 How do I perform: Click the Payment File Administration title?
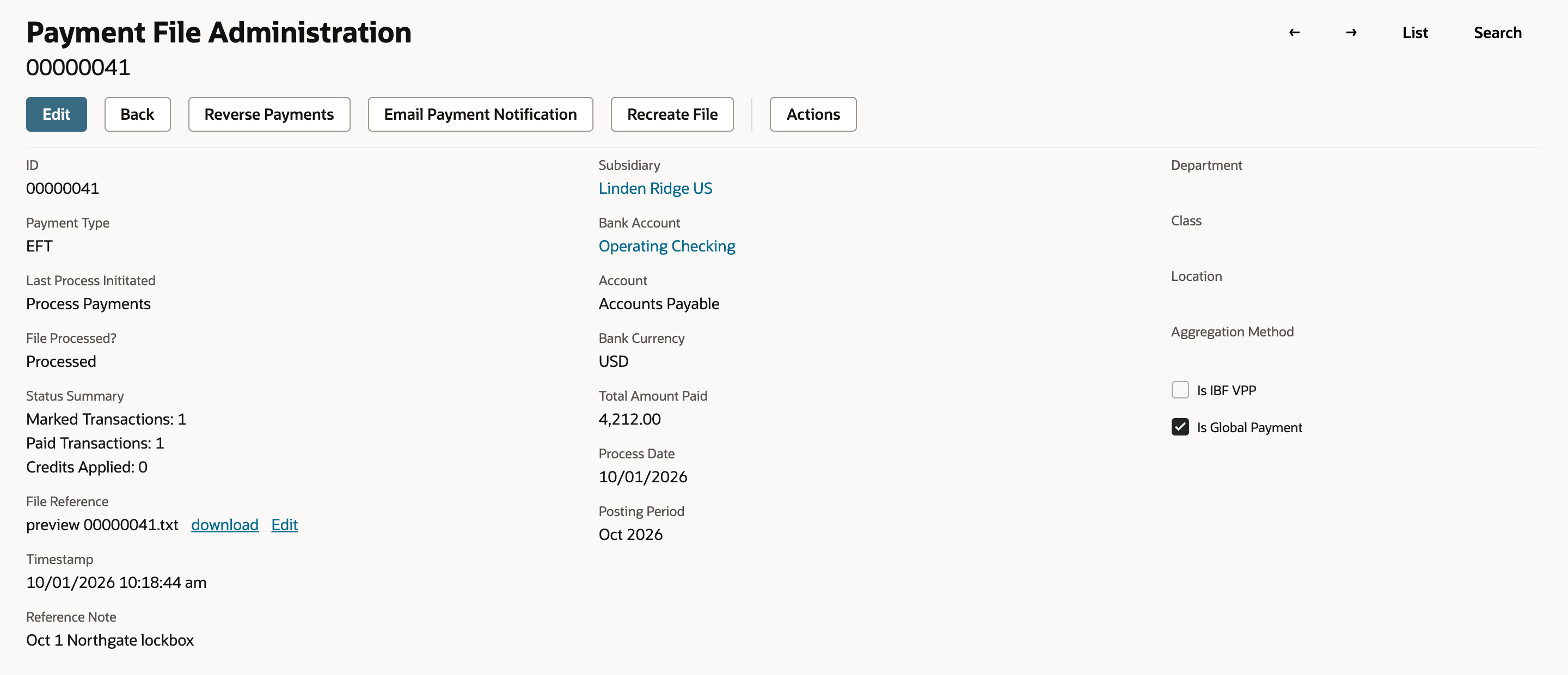218,33
